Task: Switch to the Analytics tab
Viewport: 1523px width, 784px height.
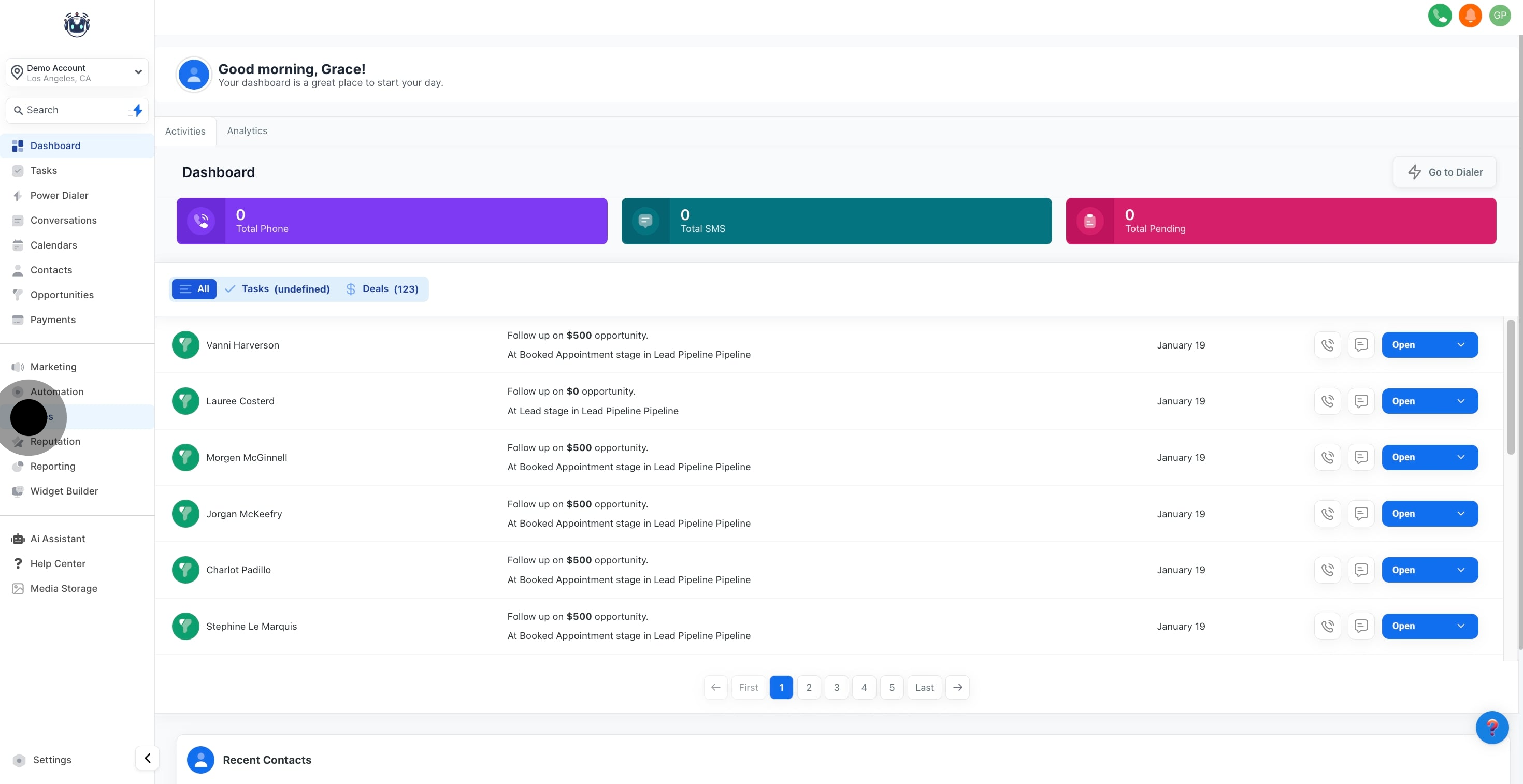Action: 247,131
